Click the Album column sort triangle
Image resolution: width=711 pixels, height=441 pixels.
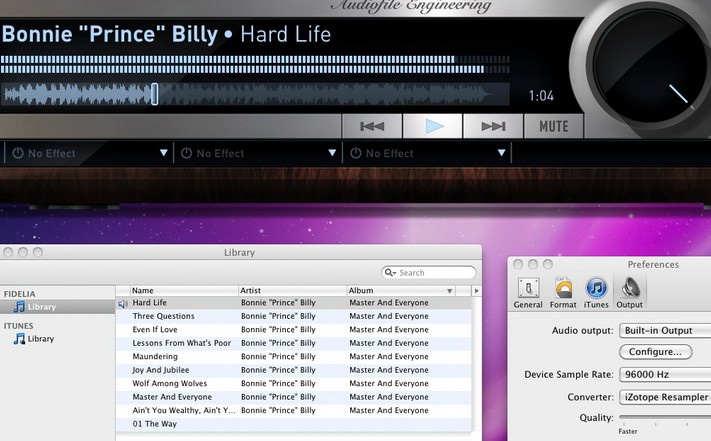449,291
